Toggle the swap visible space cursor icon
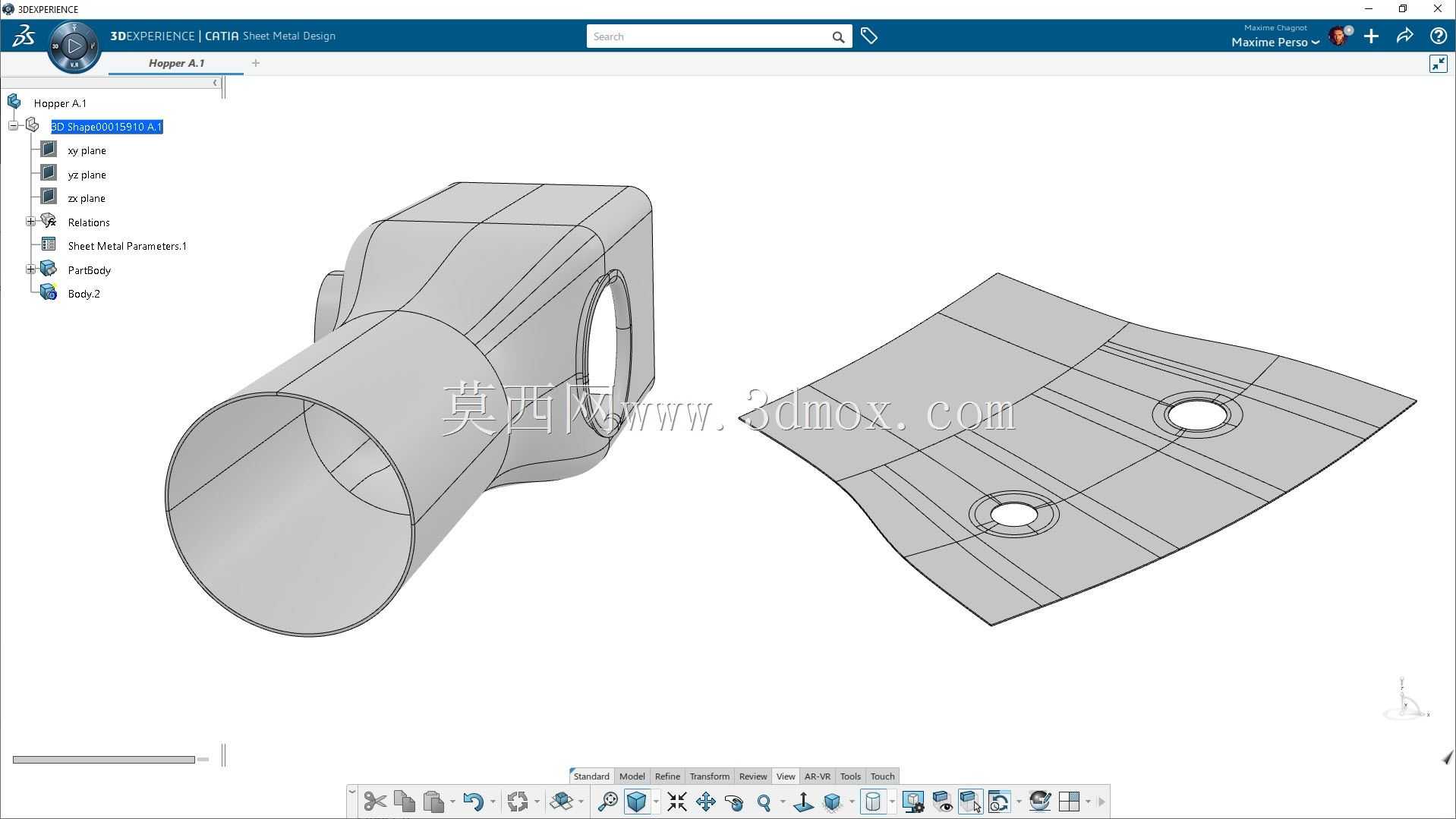 pyautogui.click(x=971, y=802)
